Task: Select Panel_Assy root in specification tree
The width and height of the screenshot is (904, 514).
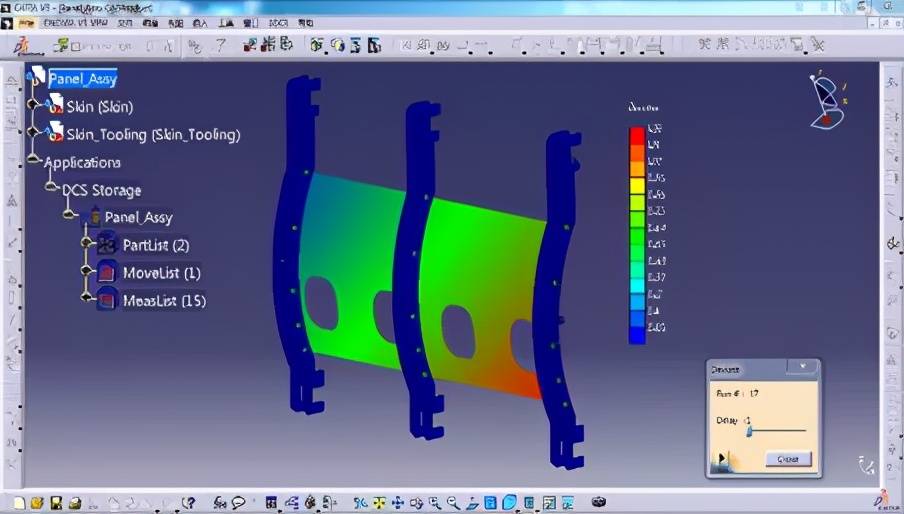Action: coord(82,79)
